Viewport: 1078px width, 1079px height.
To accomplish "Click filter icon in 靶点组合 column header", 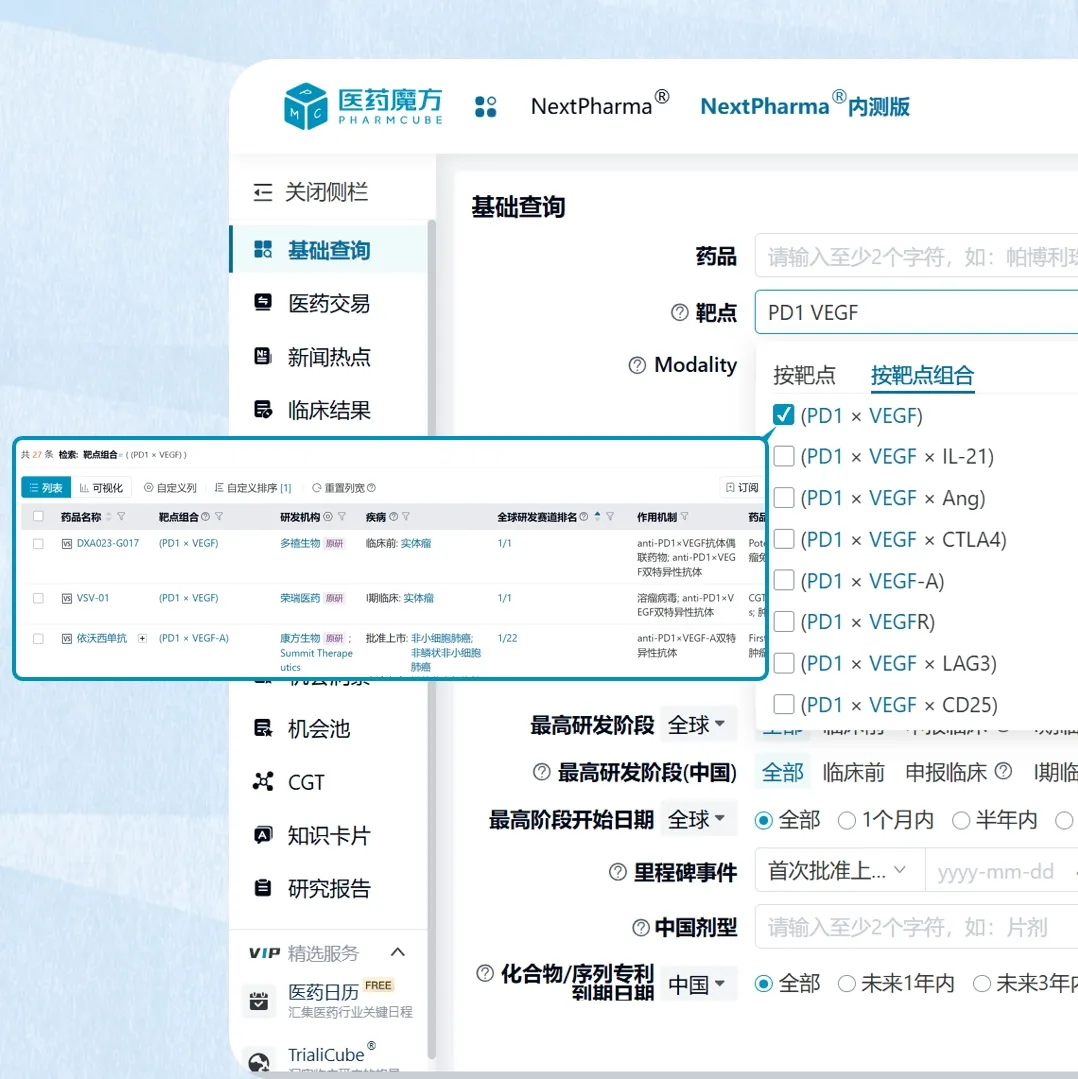I will coord(219,516).
